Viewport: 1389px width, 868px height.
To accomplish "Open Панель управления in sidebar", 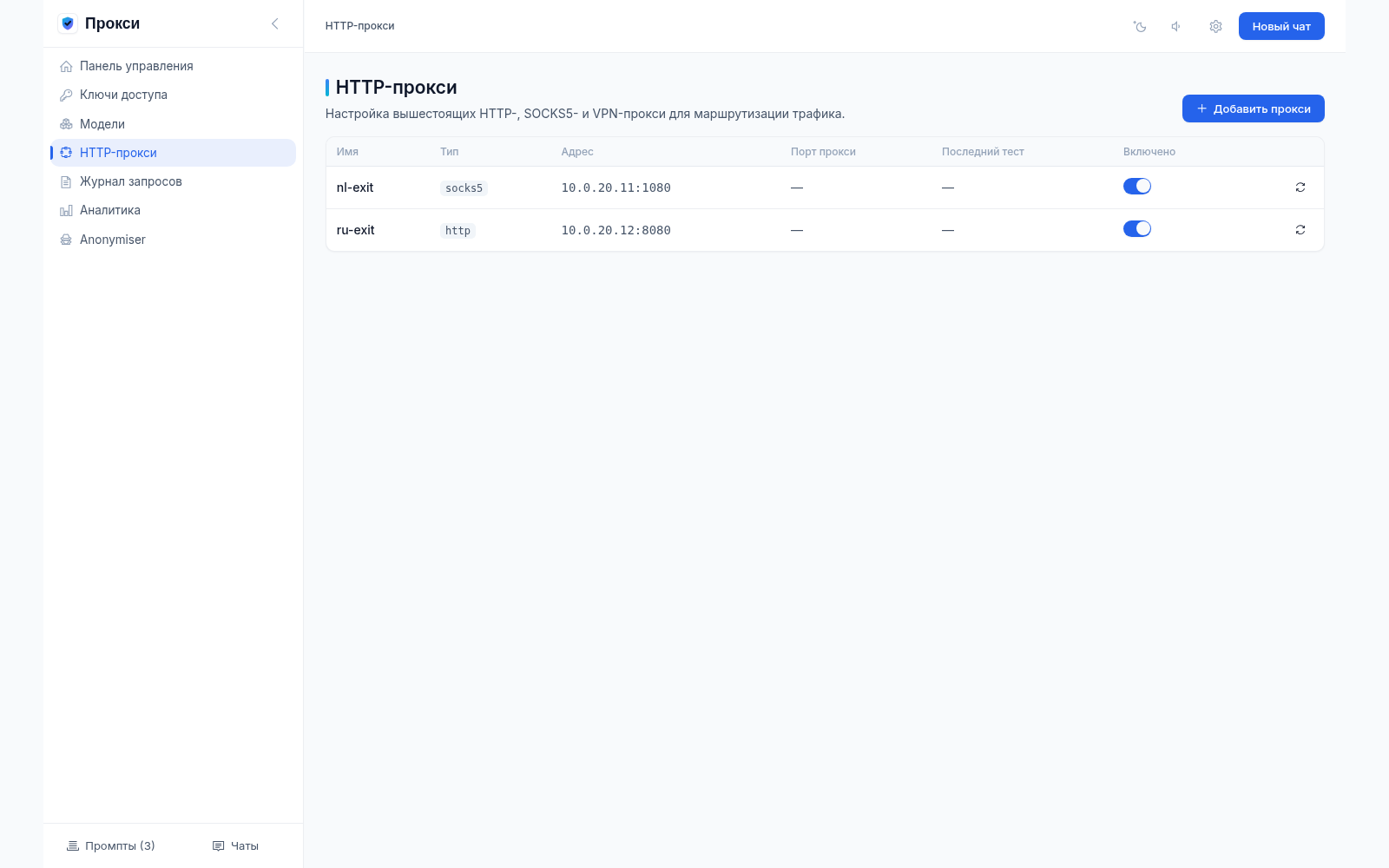I will pyautogui.click(x=174, y=66).
